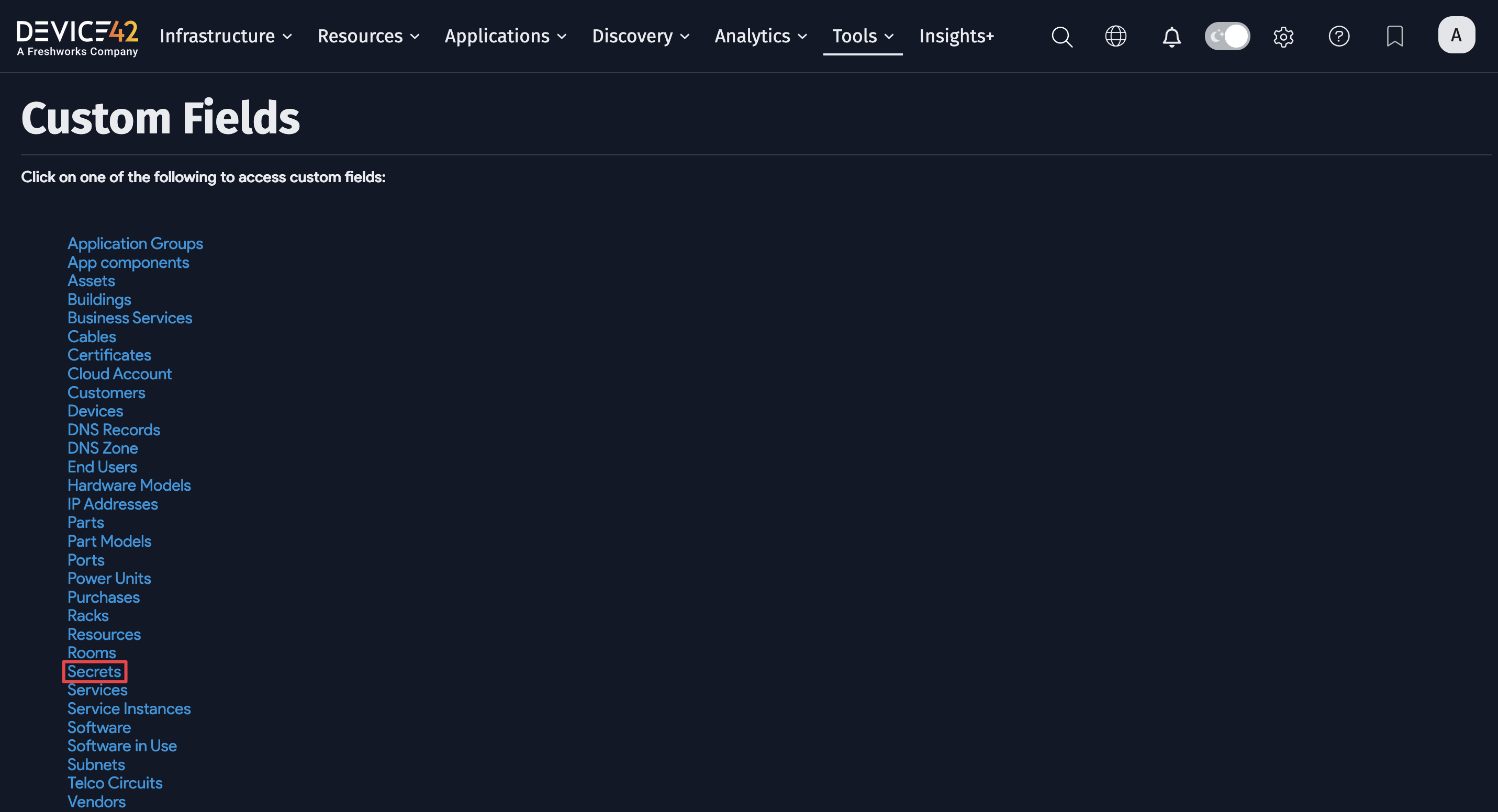Open the help menu
Viewport: 1498px width, 812px height.
tap(1339, 36)
